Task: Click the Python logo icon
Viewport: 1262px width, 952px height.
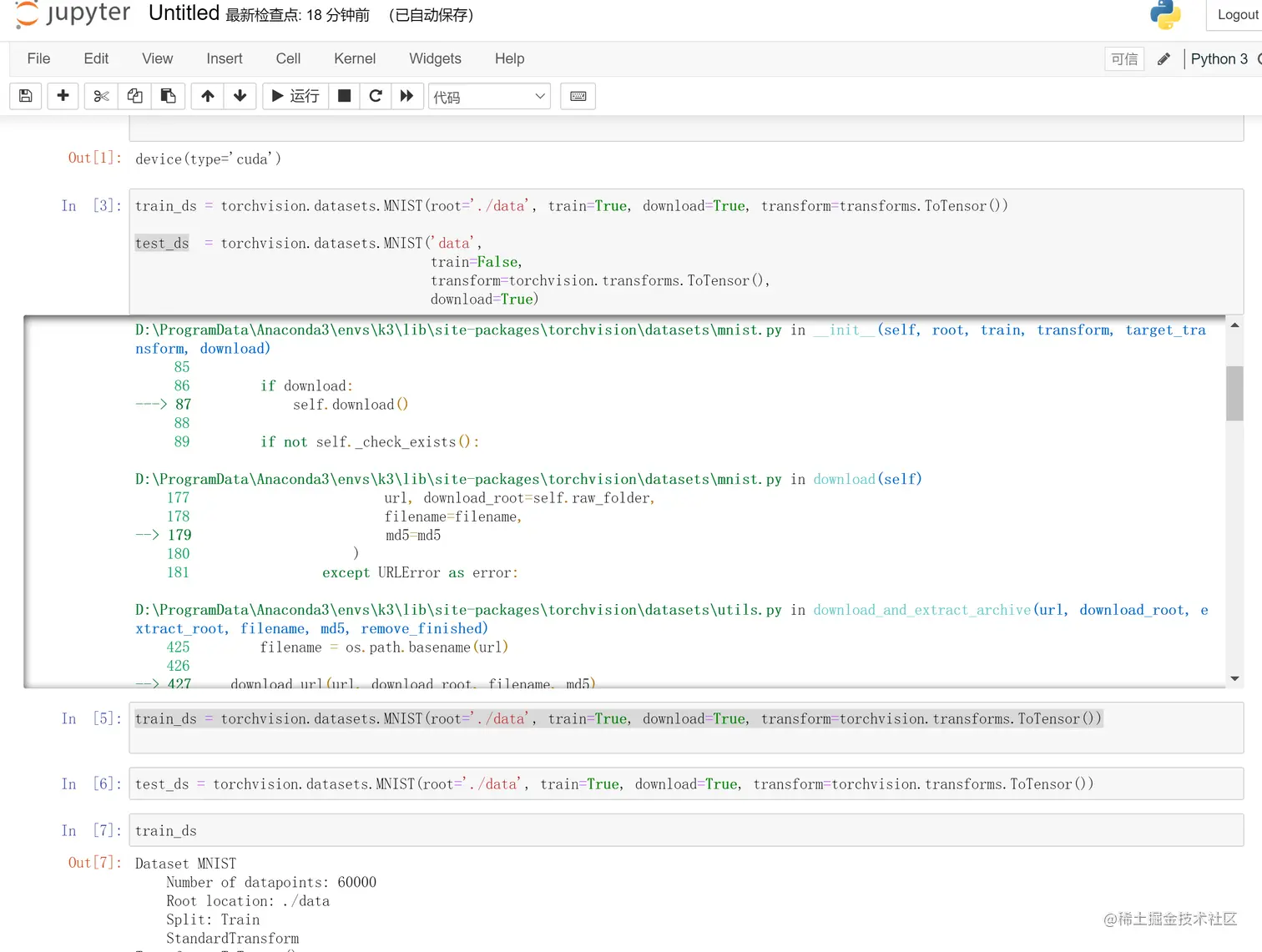Action: tap(1165, 14)
